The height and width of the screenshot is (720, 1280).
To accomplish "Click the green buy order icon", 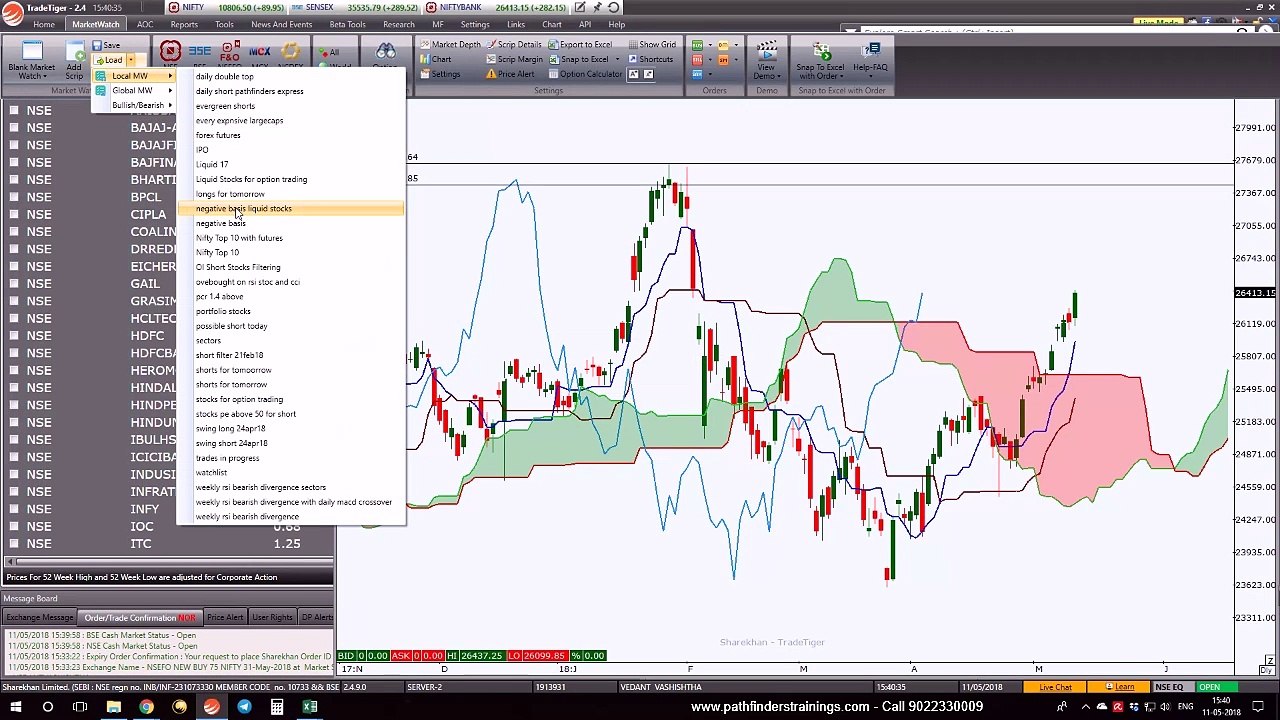I will [x=697, y=45].
